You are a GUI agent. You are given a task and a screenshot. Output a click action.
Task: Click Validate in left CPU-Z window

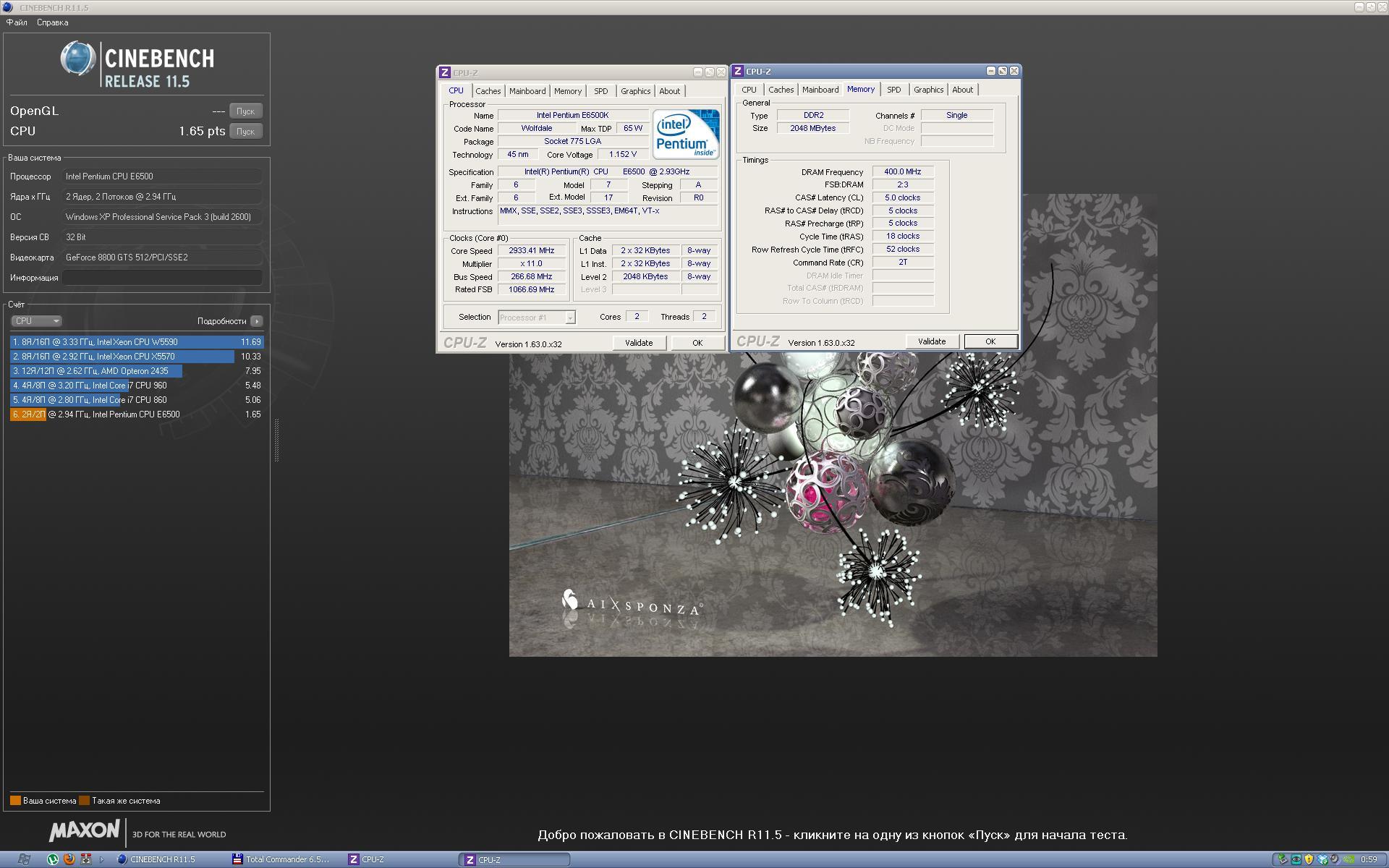(639, 343)
